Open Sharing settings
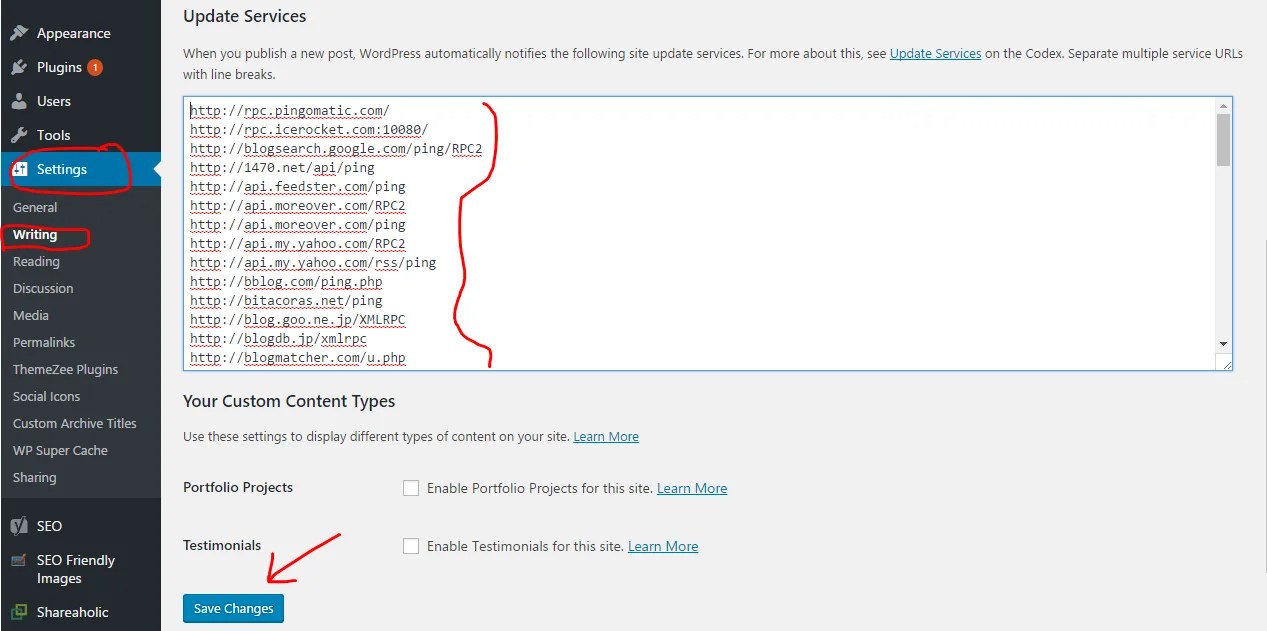The image size is (1267, 631). coord(34,477)
